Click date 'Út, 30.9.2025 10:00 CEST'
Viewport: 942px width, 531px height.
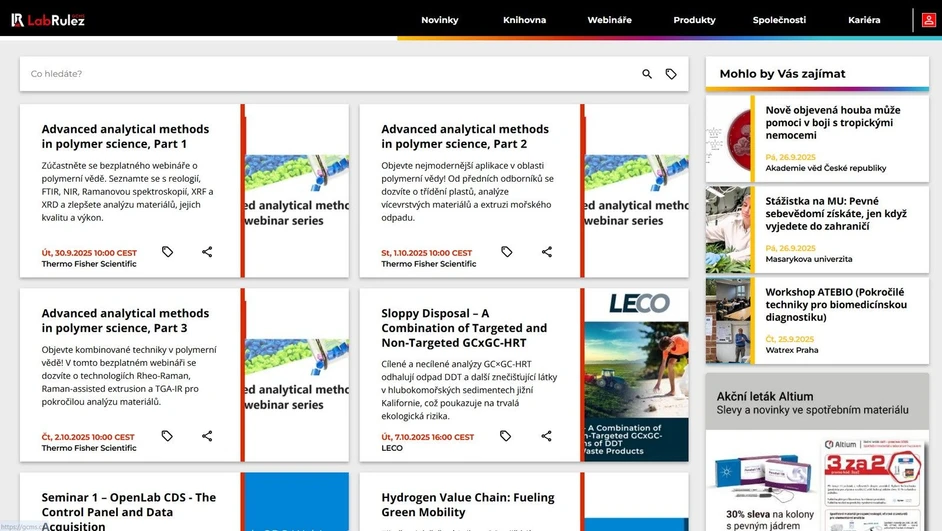(89, 253)
